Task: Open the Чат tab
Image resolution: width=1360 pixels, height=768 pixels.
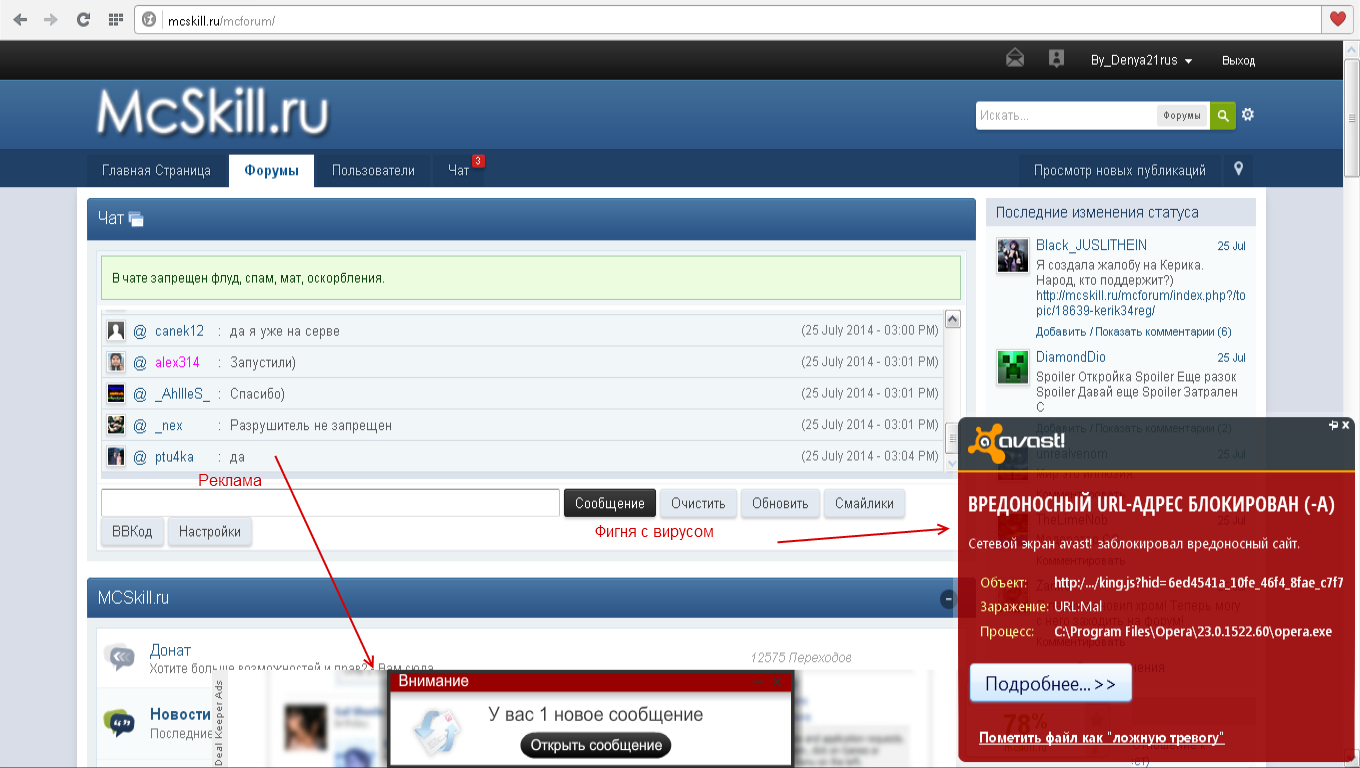Action: coord(459,170)
